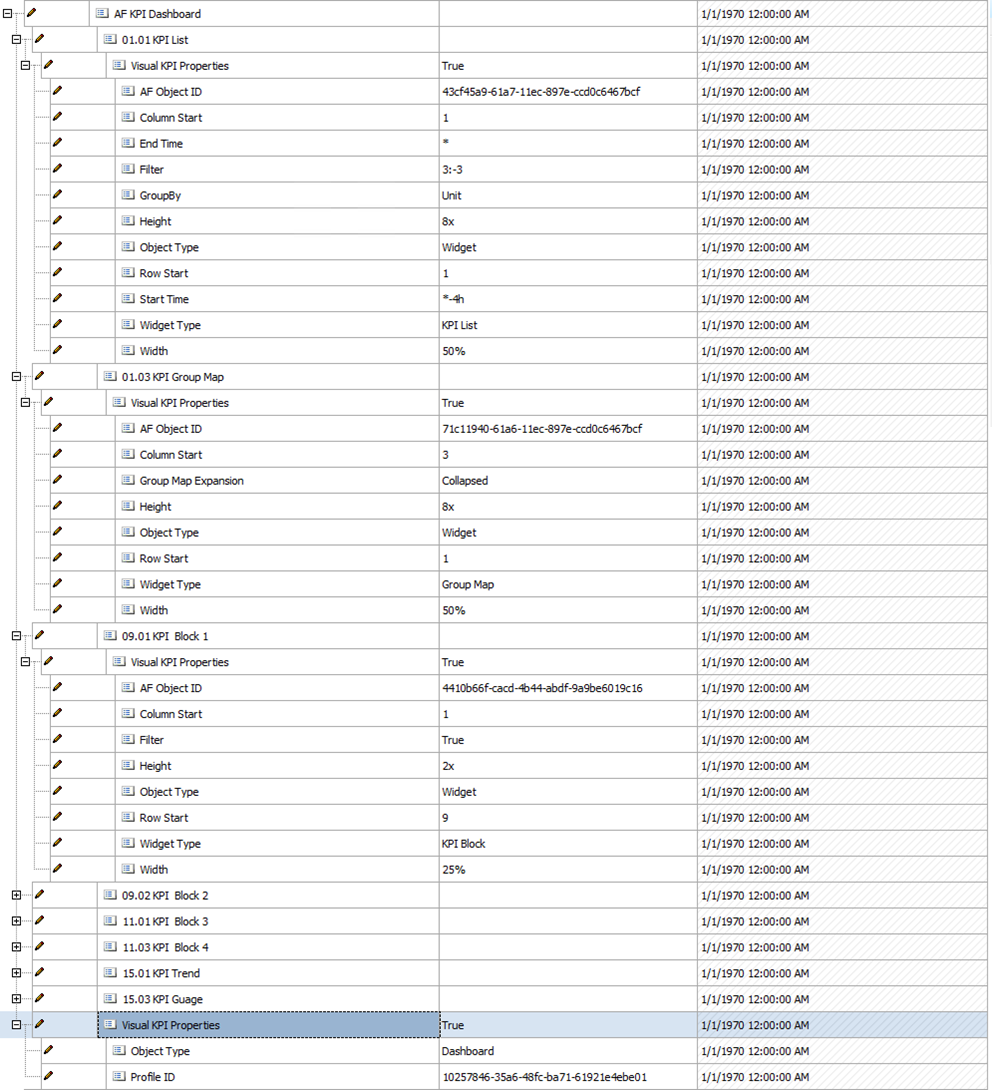992x1090 pixels.
Task: Collapse the 09.01 KPI Block 1 node
Action: 16,636
